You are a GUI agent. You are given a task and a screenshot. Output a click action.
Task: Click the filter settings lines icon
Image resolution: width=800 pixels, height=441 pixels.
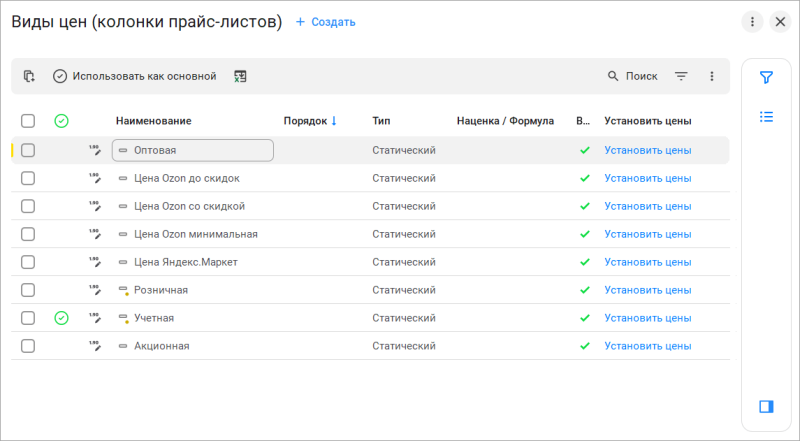681,76
